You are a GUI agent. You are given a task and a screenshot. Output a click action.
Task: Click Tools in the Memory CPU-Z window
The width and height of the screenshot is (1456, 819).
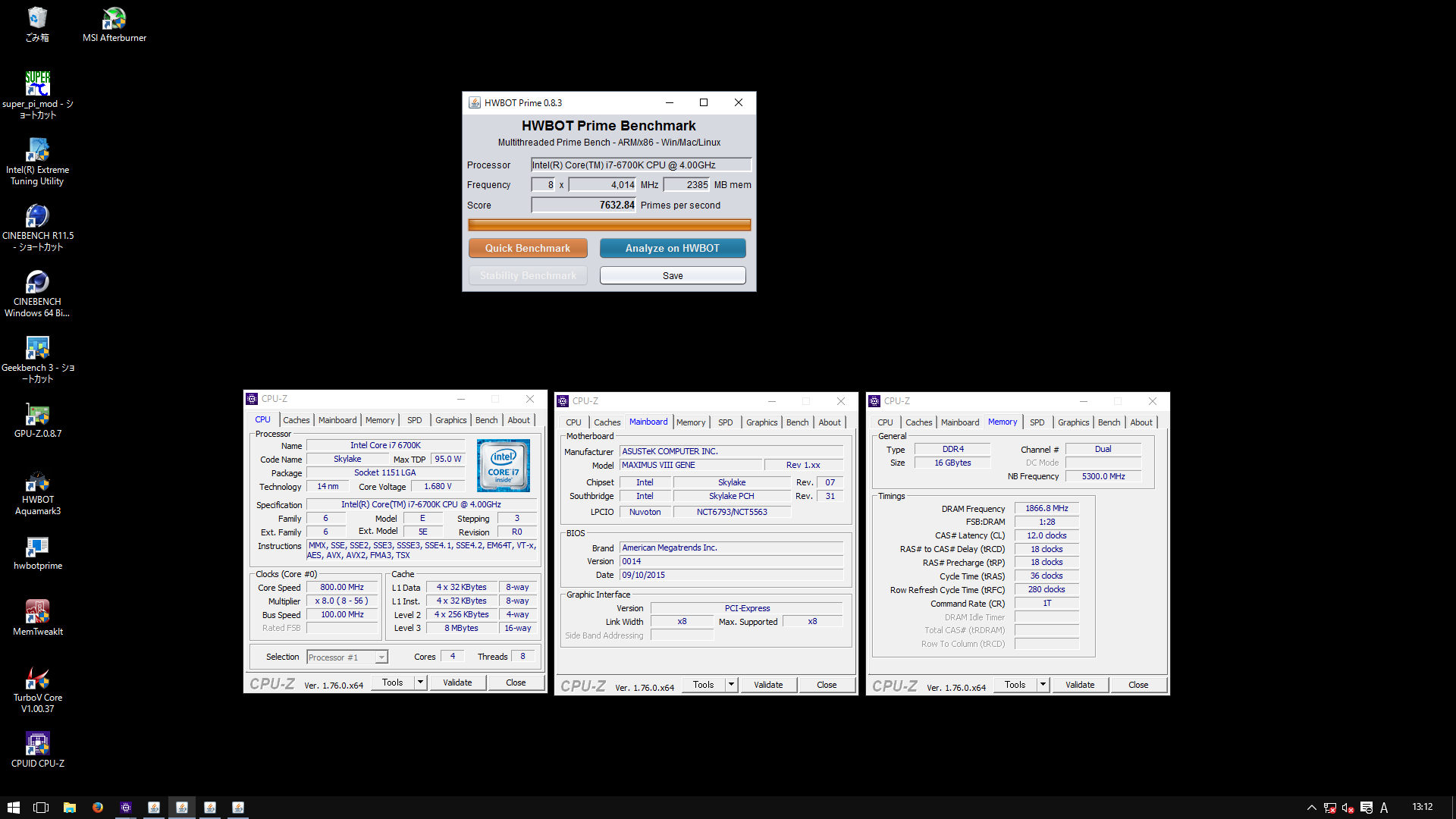click(x=1015, y=685)
